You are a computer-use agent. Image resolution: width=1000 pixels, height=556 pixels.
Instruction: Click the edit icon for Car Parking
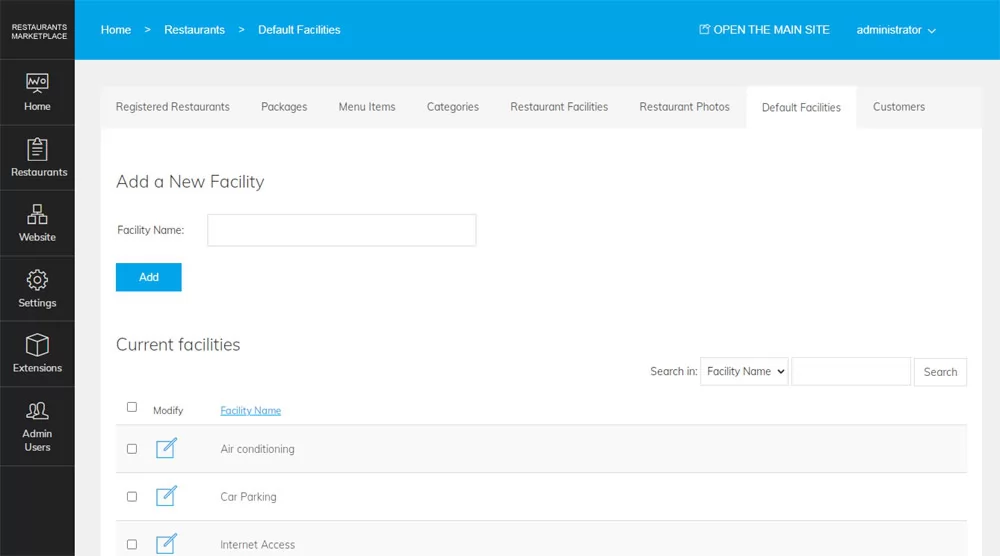click(x=166, y=496)
